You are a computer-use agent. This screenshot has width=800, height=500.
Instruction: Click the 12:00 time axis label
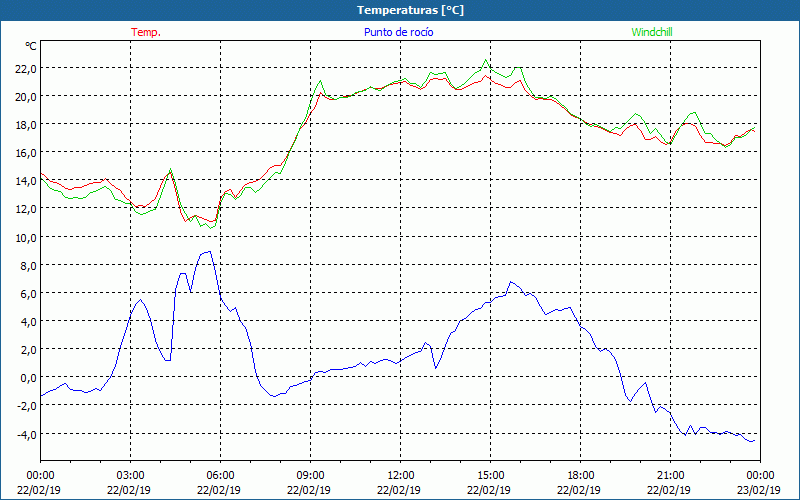[401, 476]
